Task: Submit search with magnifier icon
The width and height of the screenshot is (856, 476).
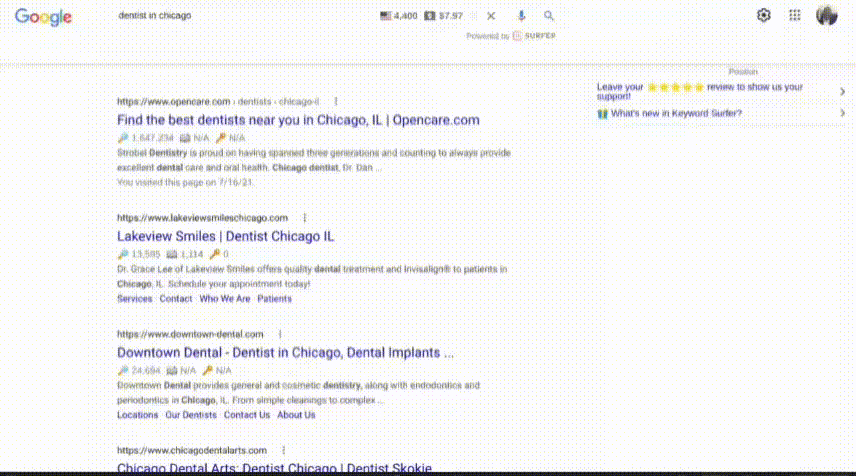Action: [549, 16]
